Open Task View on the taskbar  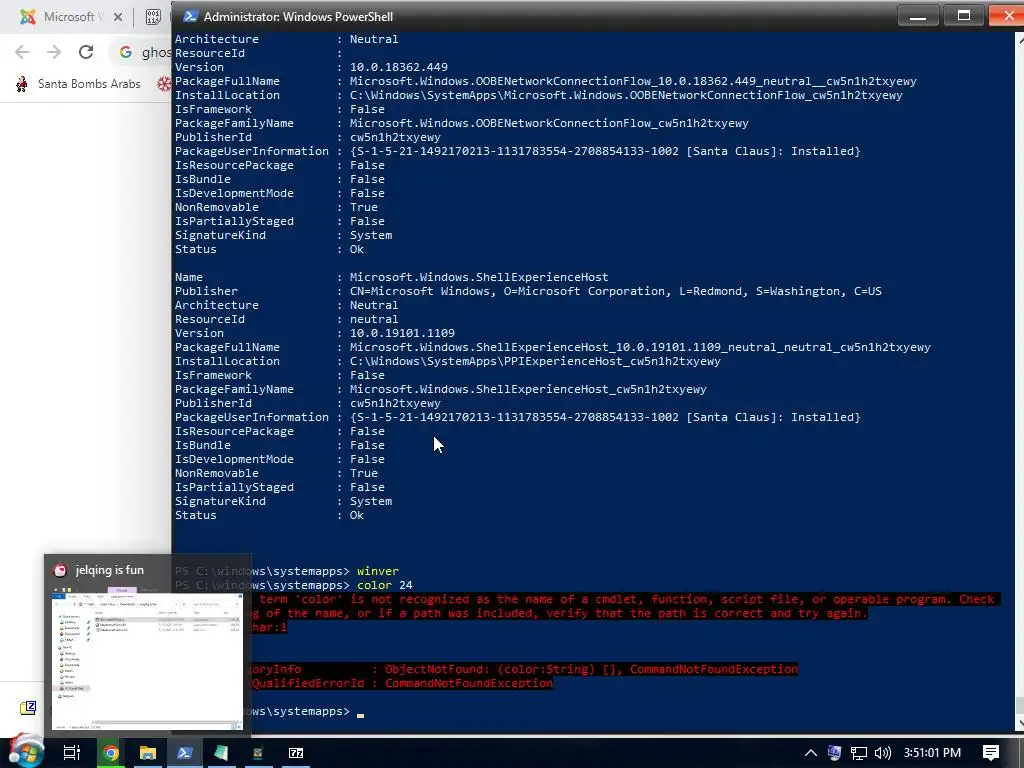click(72, 753)
